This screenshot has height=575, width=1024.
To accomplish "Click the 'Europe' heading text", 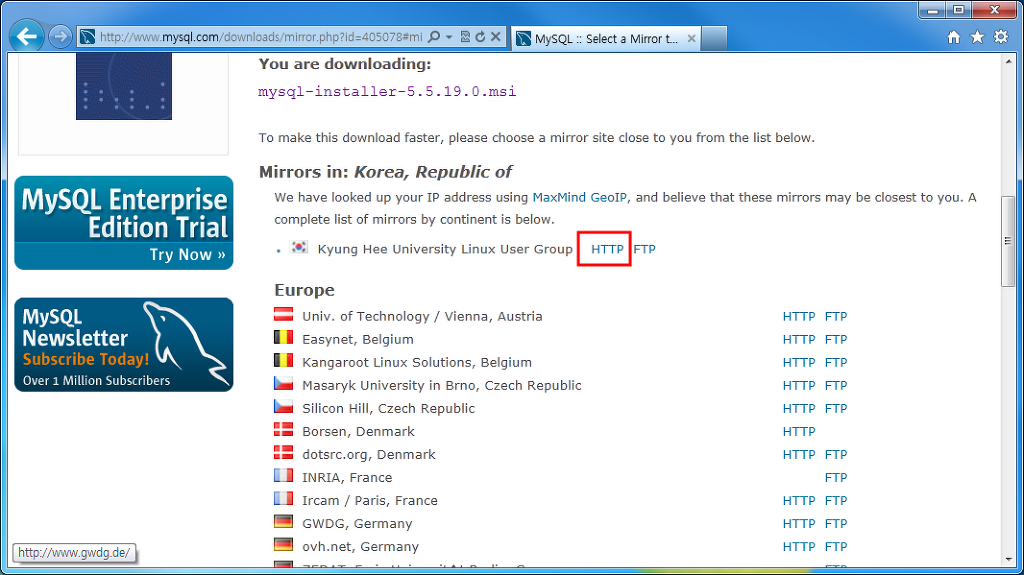I will click(x=304, y=289).
